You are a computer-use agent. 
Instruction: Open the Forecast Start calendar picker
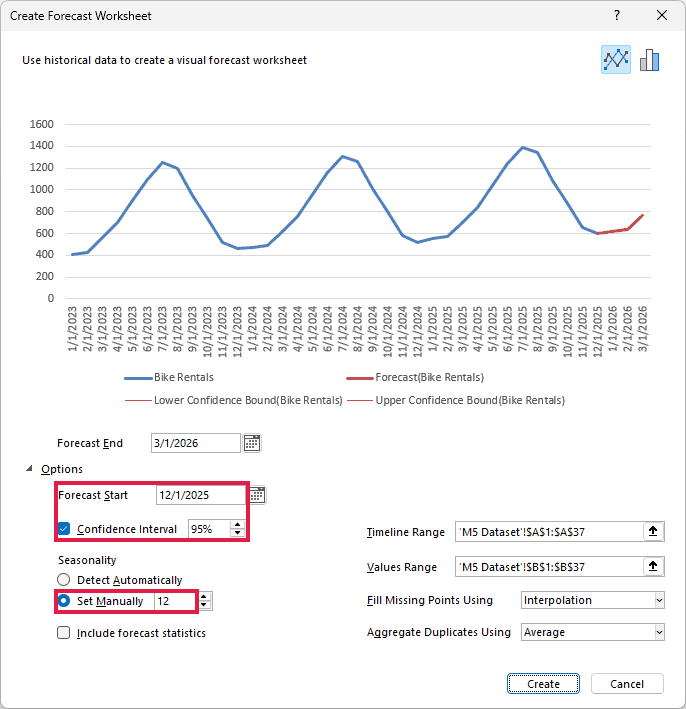pos(257,495)
